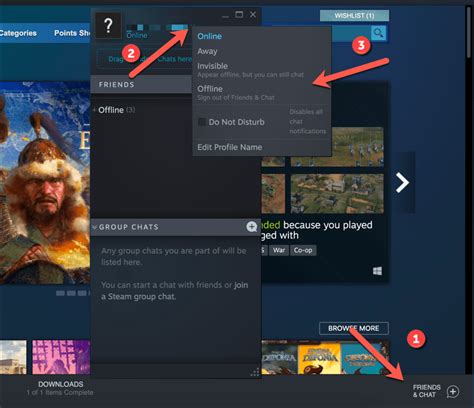Maximize the friends list window
The height and width of the screenshot is (408, 474).
click(x=239, y=15)
